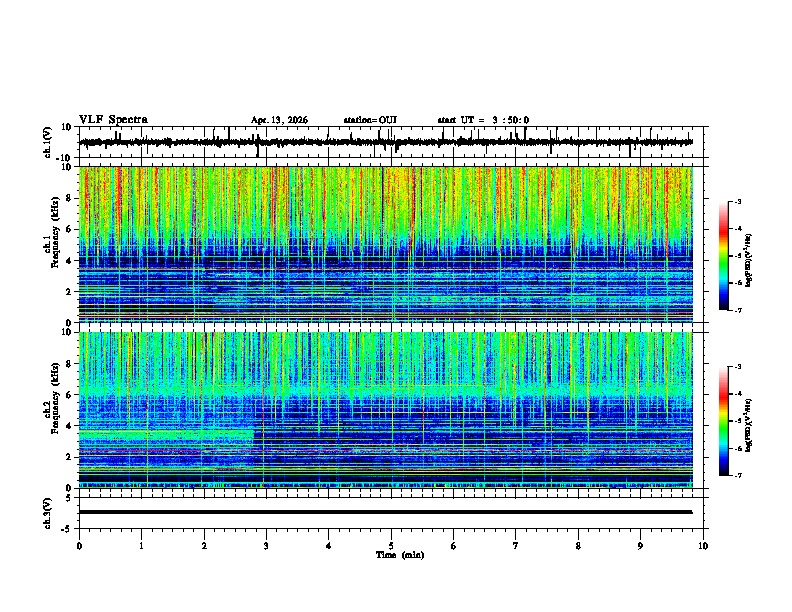
Task: Click the "4" kHz tick on ch.1 frequency axis
Action: coord(69,261)
